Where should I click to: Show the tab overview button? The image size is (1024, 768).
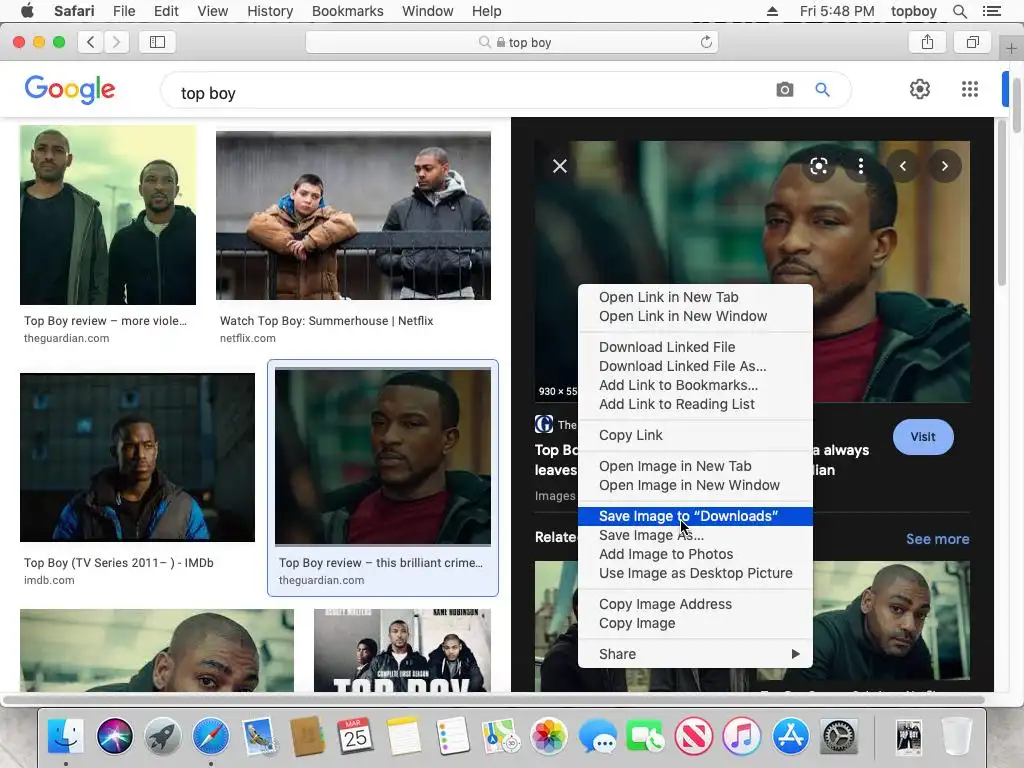(973, 42)
